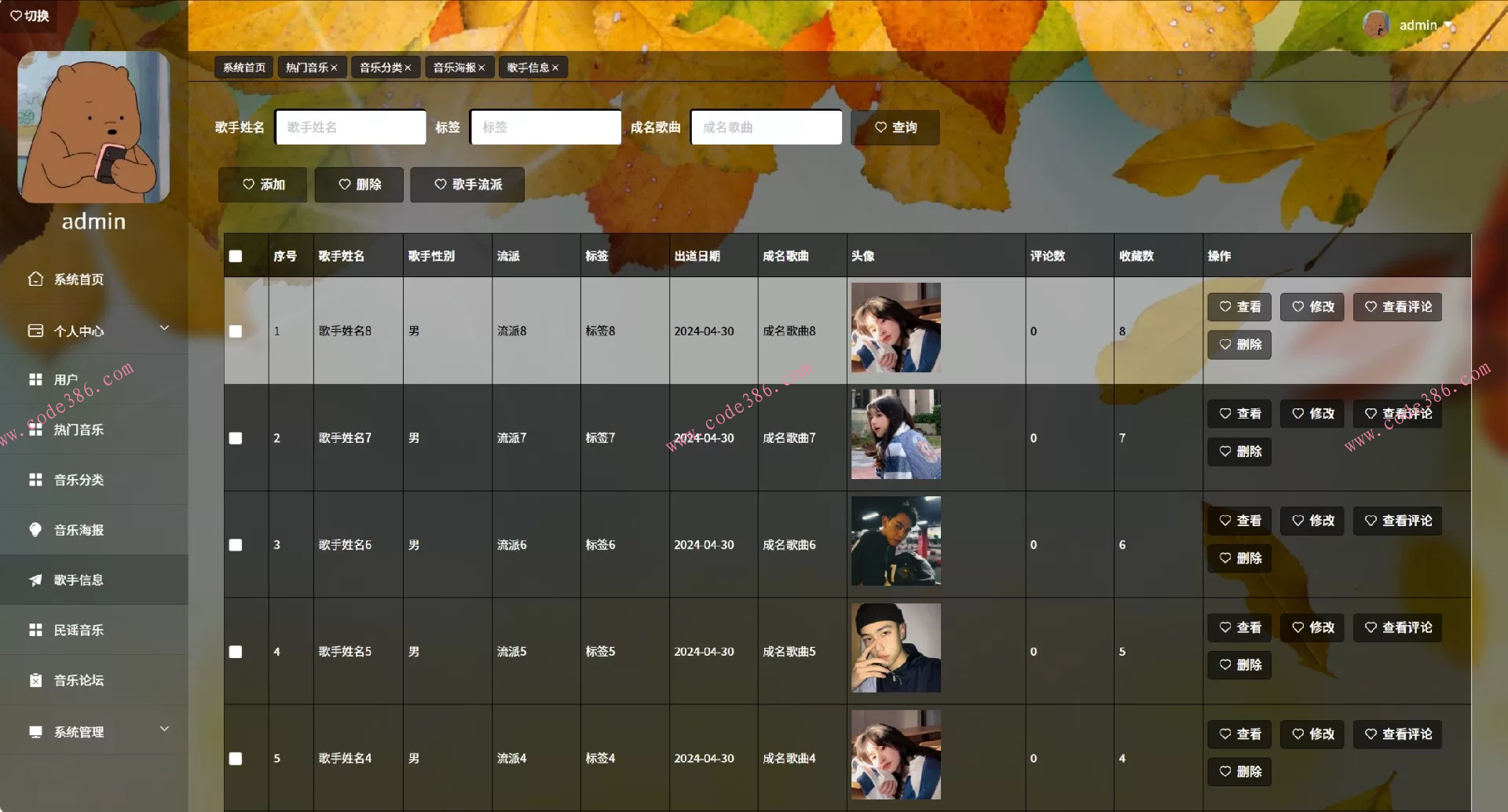Check the row checkbox for 歌手姓名8
The height and width of the screenshot is (812, 1508).
coord(236,331)
